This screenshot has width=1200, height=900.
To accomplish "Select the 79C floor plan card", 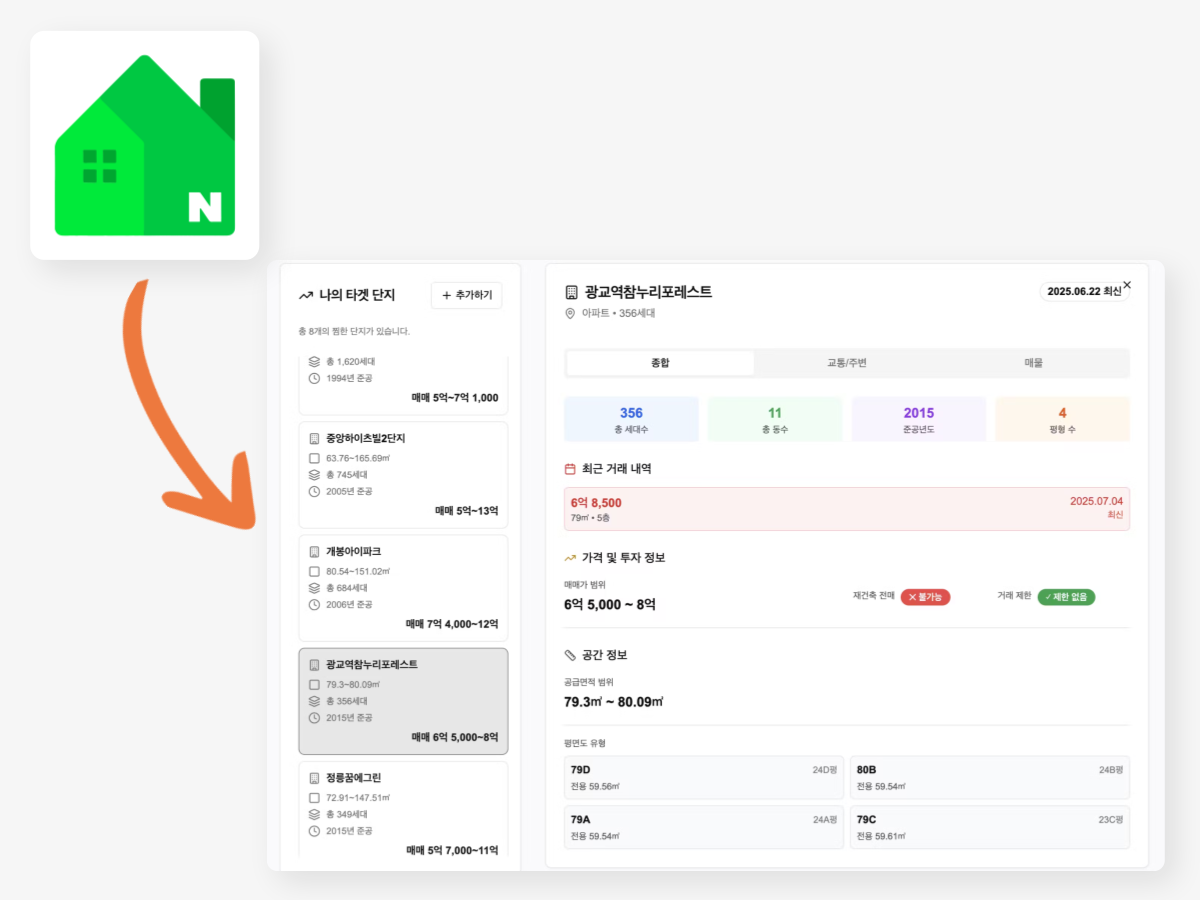I will coord(990,827).
